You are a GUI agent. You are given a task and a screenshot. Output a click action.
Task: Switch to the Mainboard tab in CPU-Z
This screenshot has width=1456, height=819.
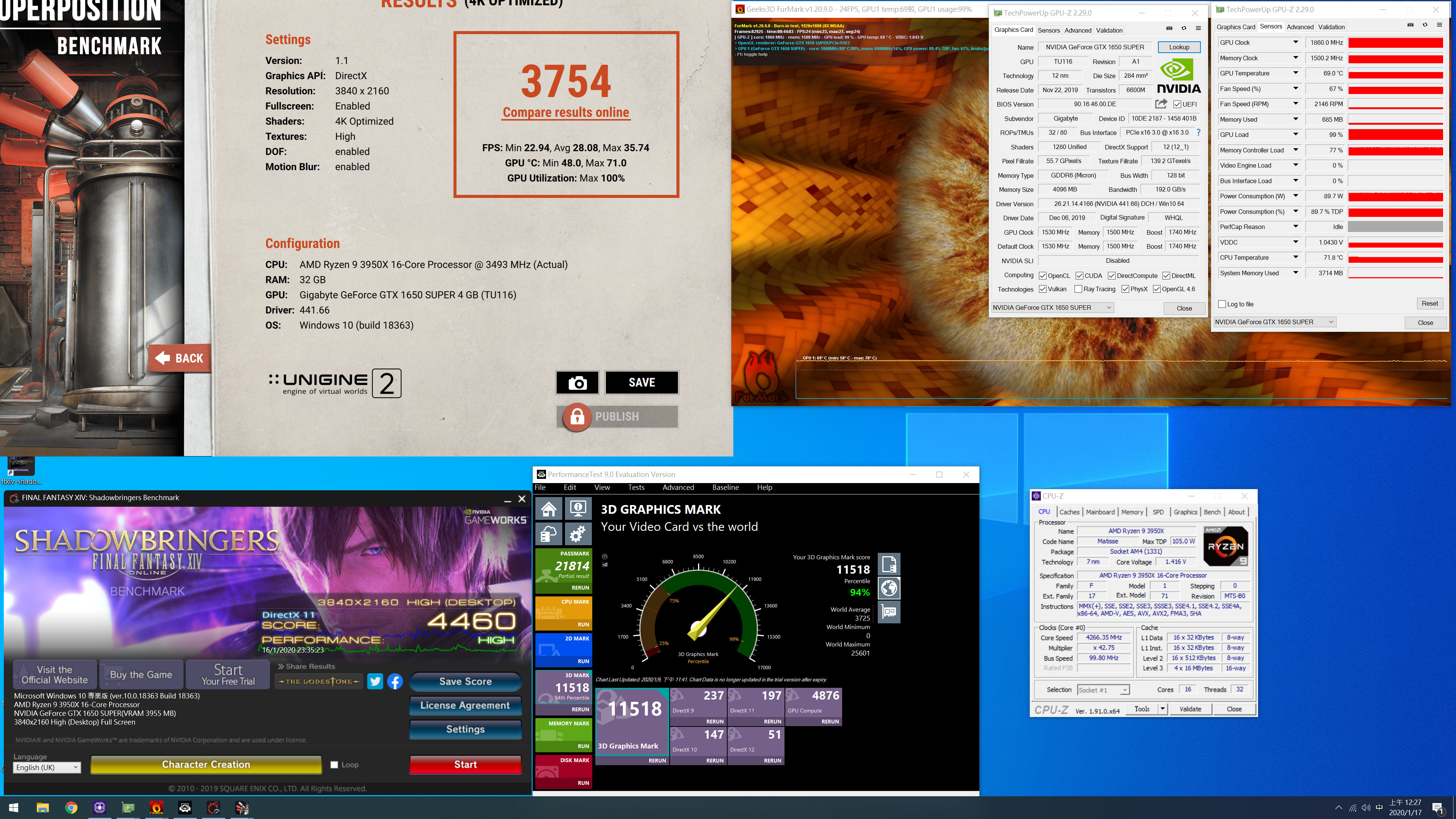coord(1100,512)
